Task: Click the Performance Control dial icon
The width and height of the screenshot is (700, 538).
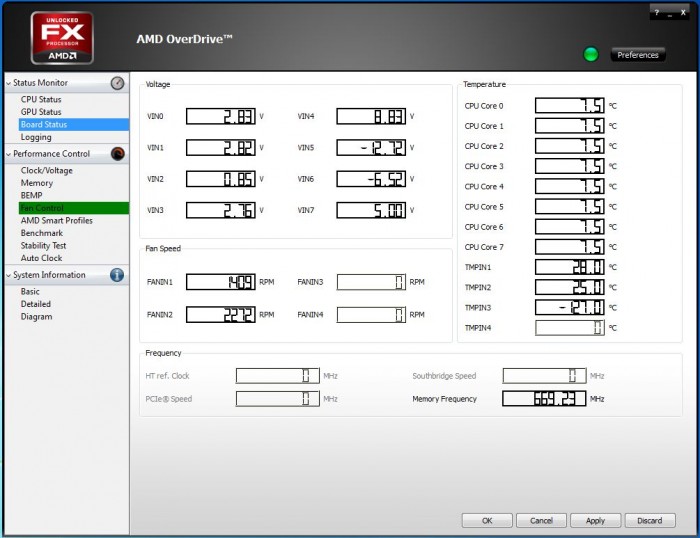Action: (x=118, y=154)
